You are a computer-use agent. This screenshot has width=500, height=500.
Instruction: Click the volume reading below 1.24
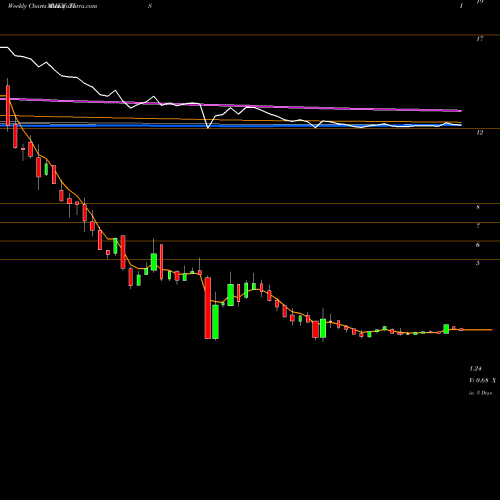point(482,380)
